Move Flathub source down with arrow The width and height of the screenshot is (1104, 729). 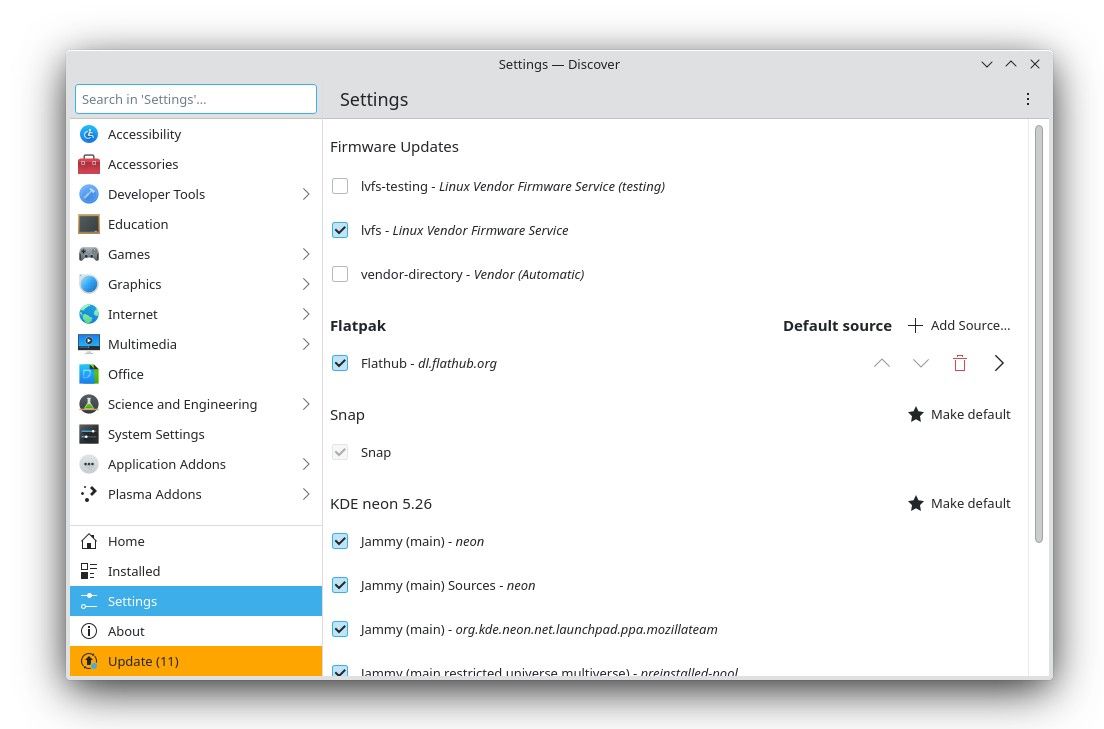pos(921,363)
